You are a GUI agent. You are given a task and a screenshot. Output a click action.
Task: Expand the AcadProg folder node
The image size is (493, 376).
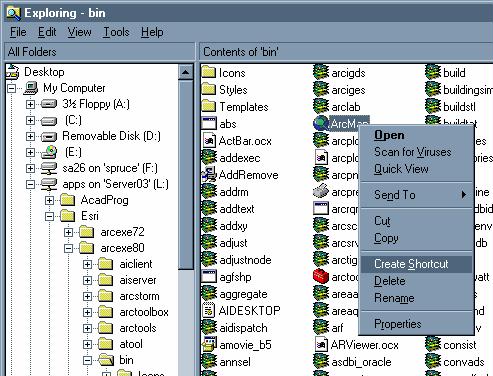coord(49,200)
